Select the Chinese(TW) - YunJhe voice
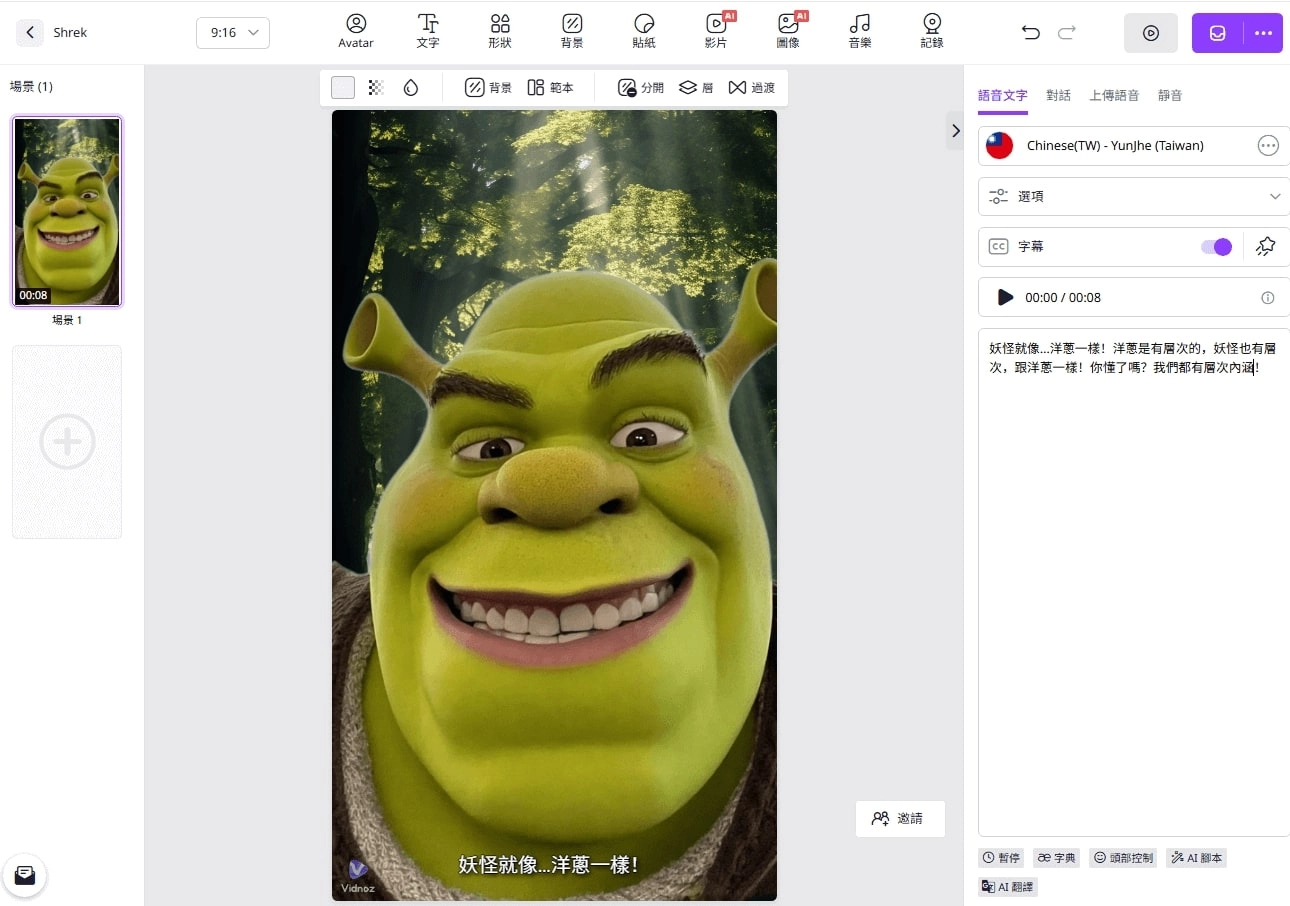The image size is (1290, 906). click(1115, 145)
